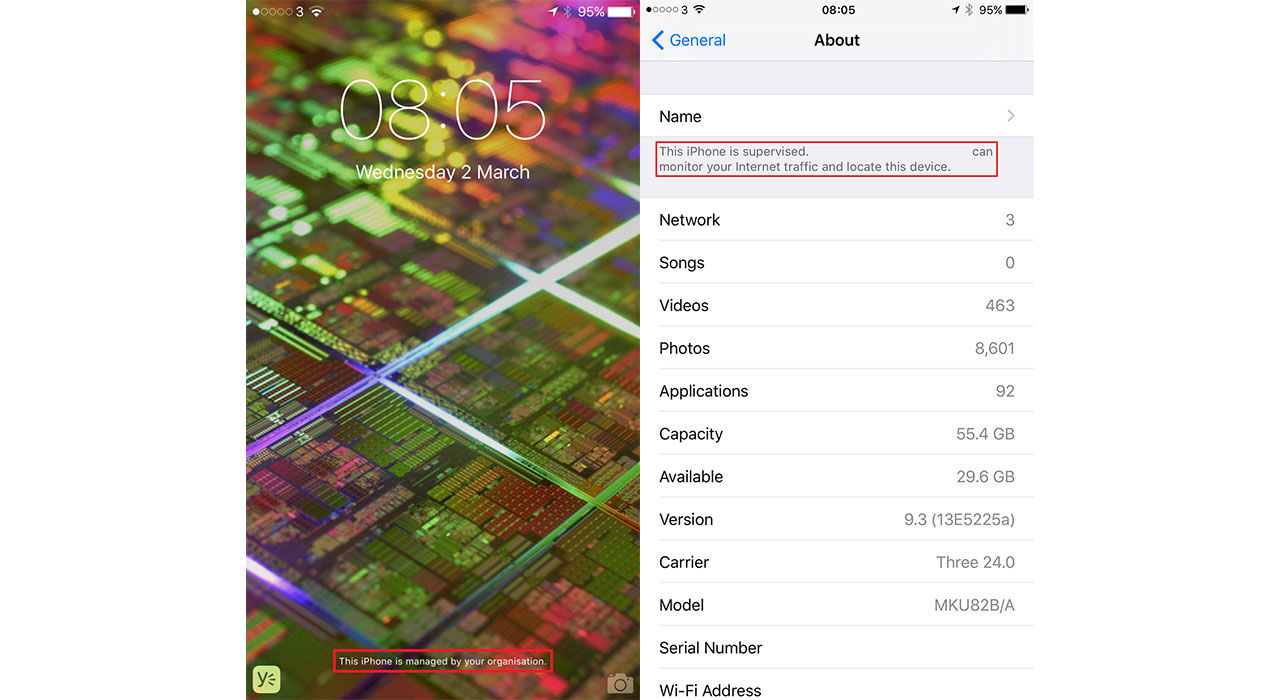
Task: Tap the Bluetooth icon in lock screen status bar
Action: tap(568, 12)
